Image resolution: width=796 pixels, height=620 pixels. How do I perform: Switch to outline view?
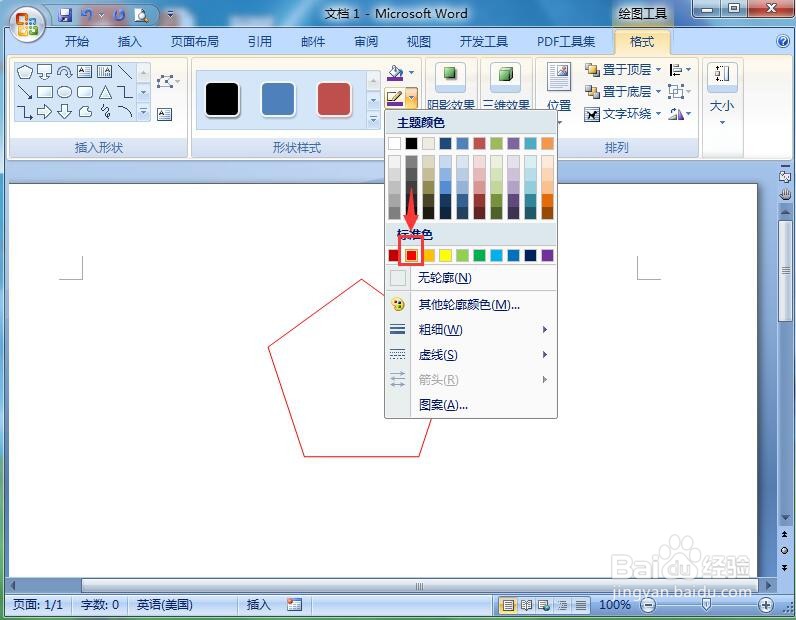[x=562, y=605]
